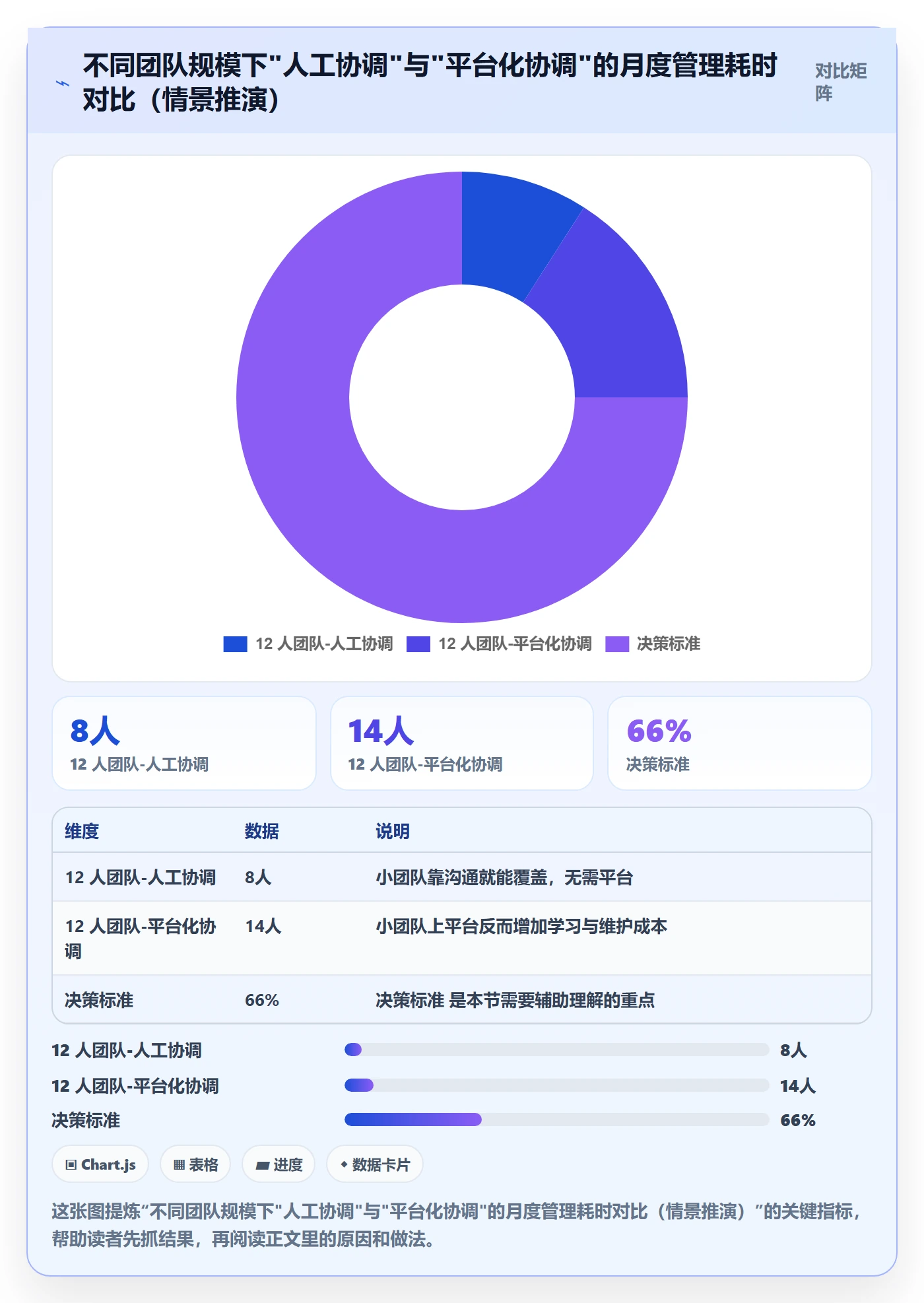Viewport: 924px width, 1303px height.
Task: Select the 表格 tag pill
Action: [195, 1164]
